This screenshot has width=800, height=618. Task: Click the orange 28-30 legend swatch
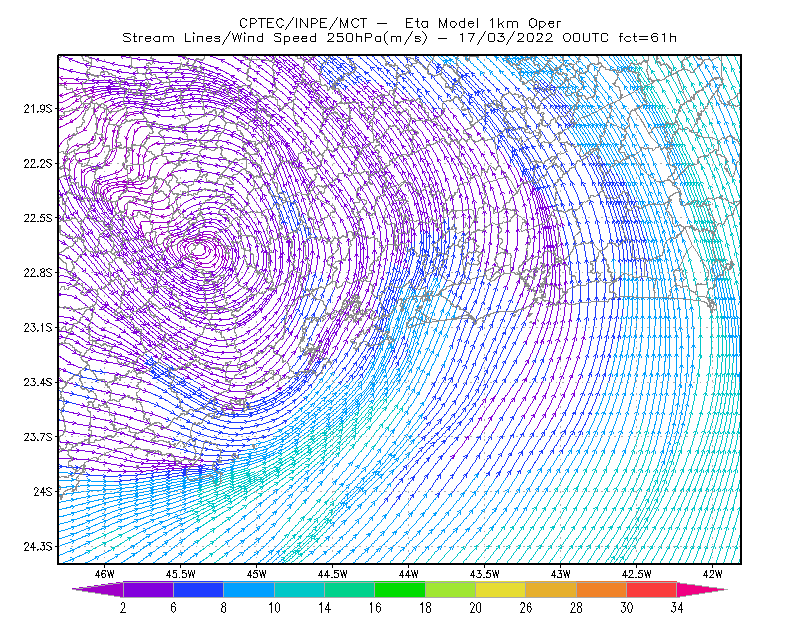point(602,589)
